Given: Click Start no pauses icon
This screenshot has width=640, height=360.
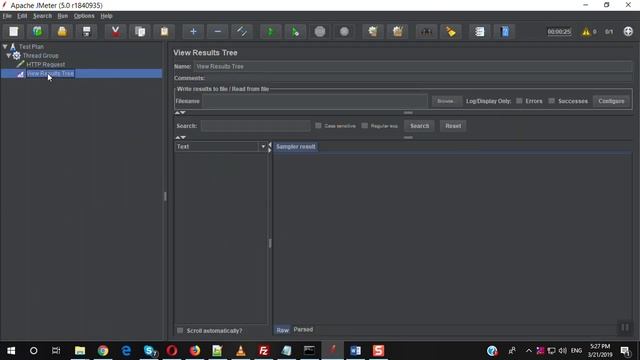Looking at the screenshot, I should click(295, 31).
